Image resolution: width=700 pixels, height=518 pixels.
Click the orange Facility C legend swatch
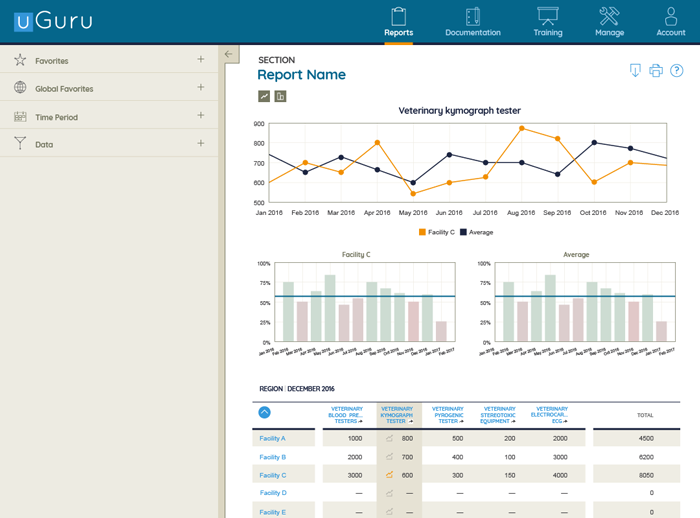(422, 232)
